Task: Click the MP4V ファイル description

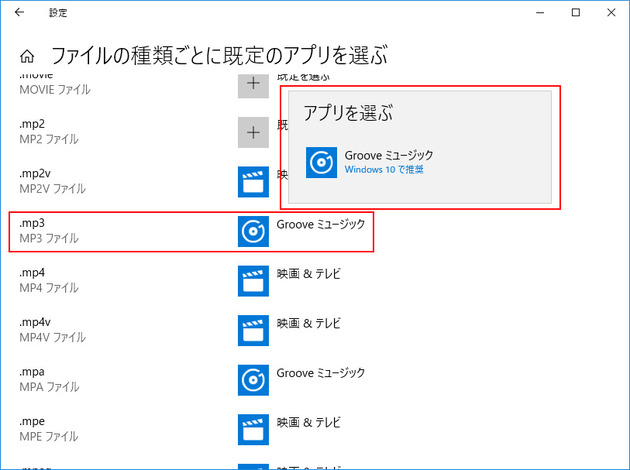Action: [x=53, y=337]
